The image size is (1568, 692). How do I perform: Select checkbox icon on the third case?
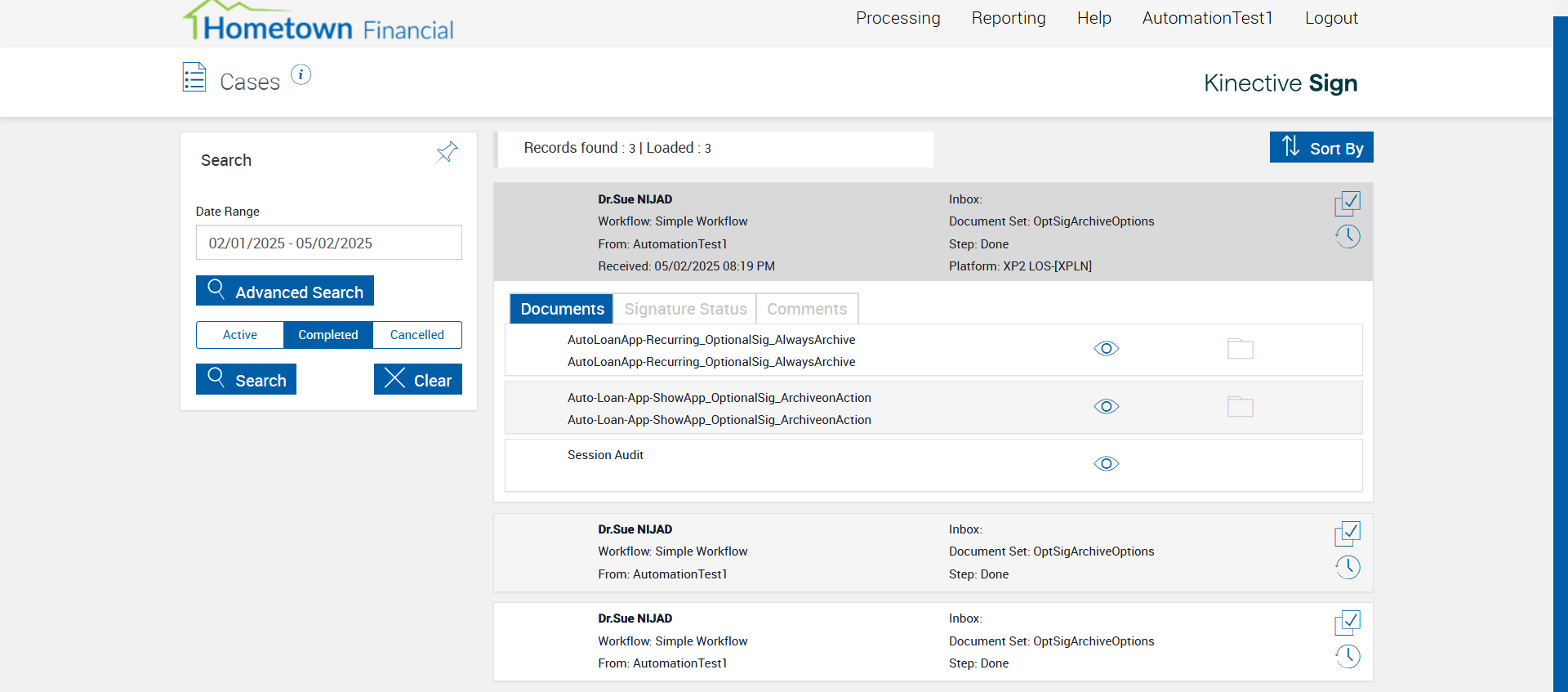click(x=1347, y=623)
